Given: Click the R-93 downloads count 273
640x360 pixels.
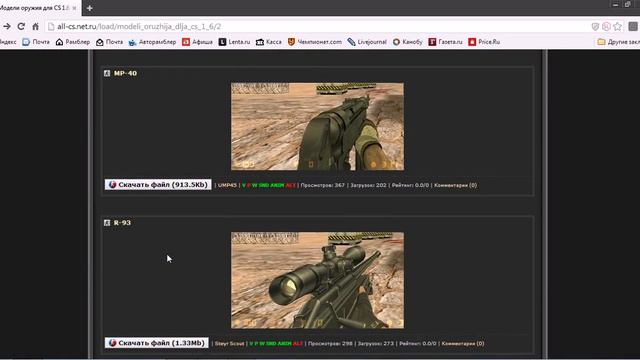Looking at the screenshot, I should [x=376, y=344].
